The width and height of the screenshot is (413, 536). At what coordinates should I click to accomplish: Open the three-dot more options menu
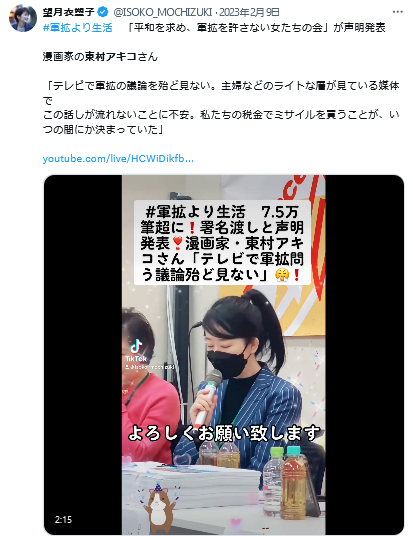pos(398,12)
